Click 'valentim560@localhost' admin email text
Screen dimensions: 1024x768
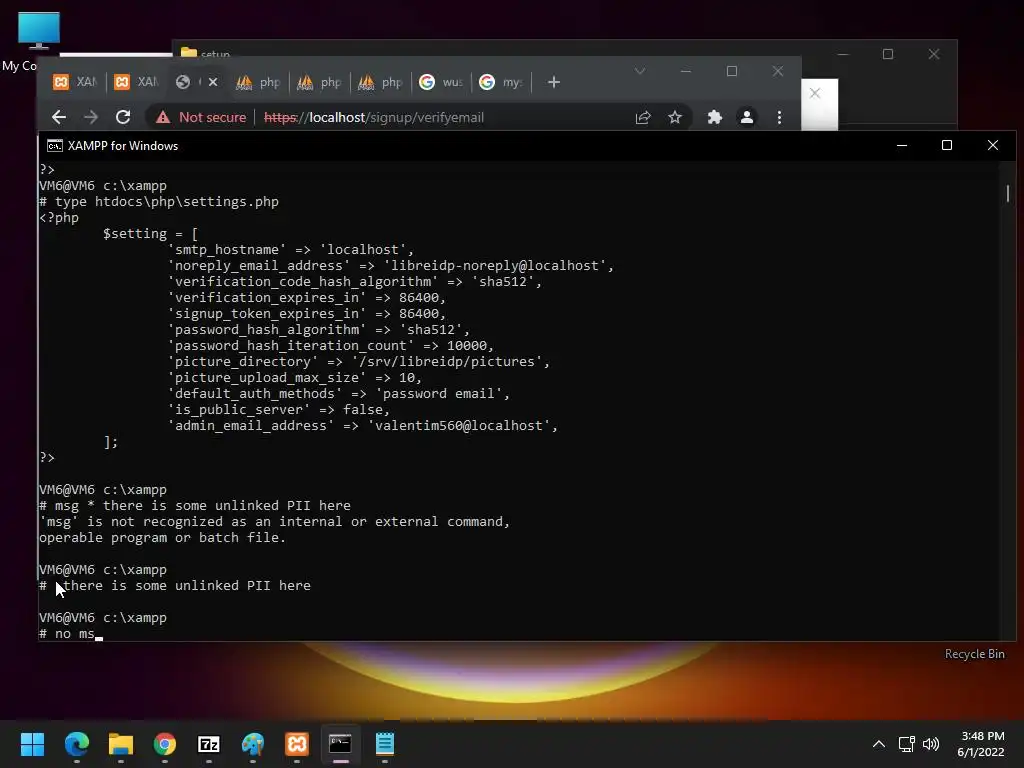tap(458, 426)
